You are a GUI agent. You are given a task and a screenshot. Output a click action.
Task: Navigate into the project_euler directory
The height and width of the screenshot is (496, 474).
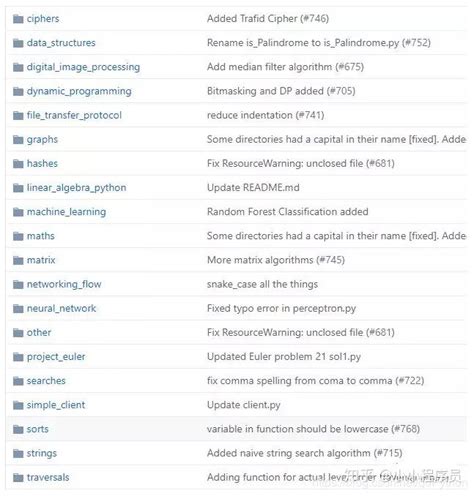[x=56, y=357]
